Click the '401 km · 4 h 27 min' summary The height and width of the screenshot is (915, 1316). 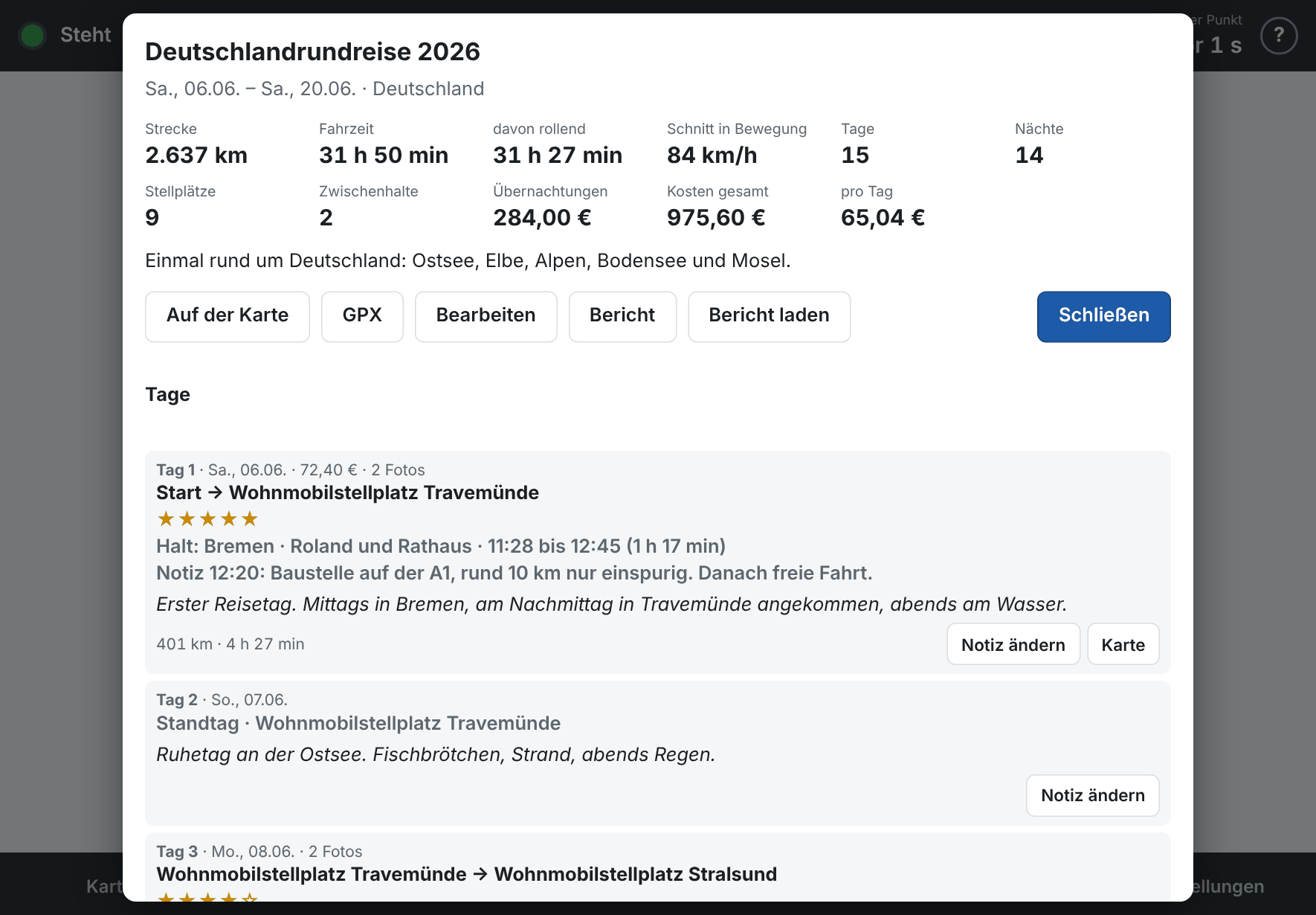230,644
